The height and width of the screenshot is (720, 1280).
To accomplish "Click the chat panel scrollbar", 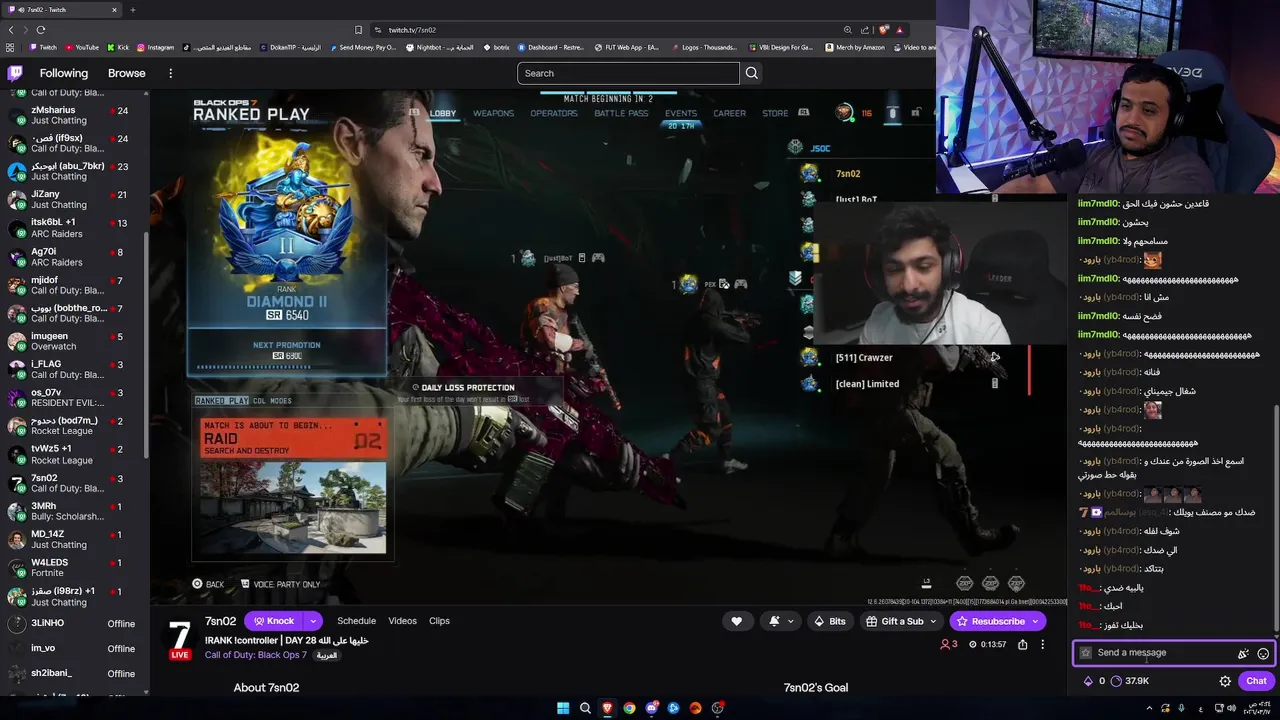I will point(1277,520).
